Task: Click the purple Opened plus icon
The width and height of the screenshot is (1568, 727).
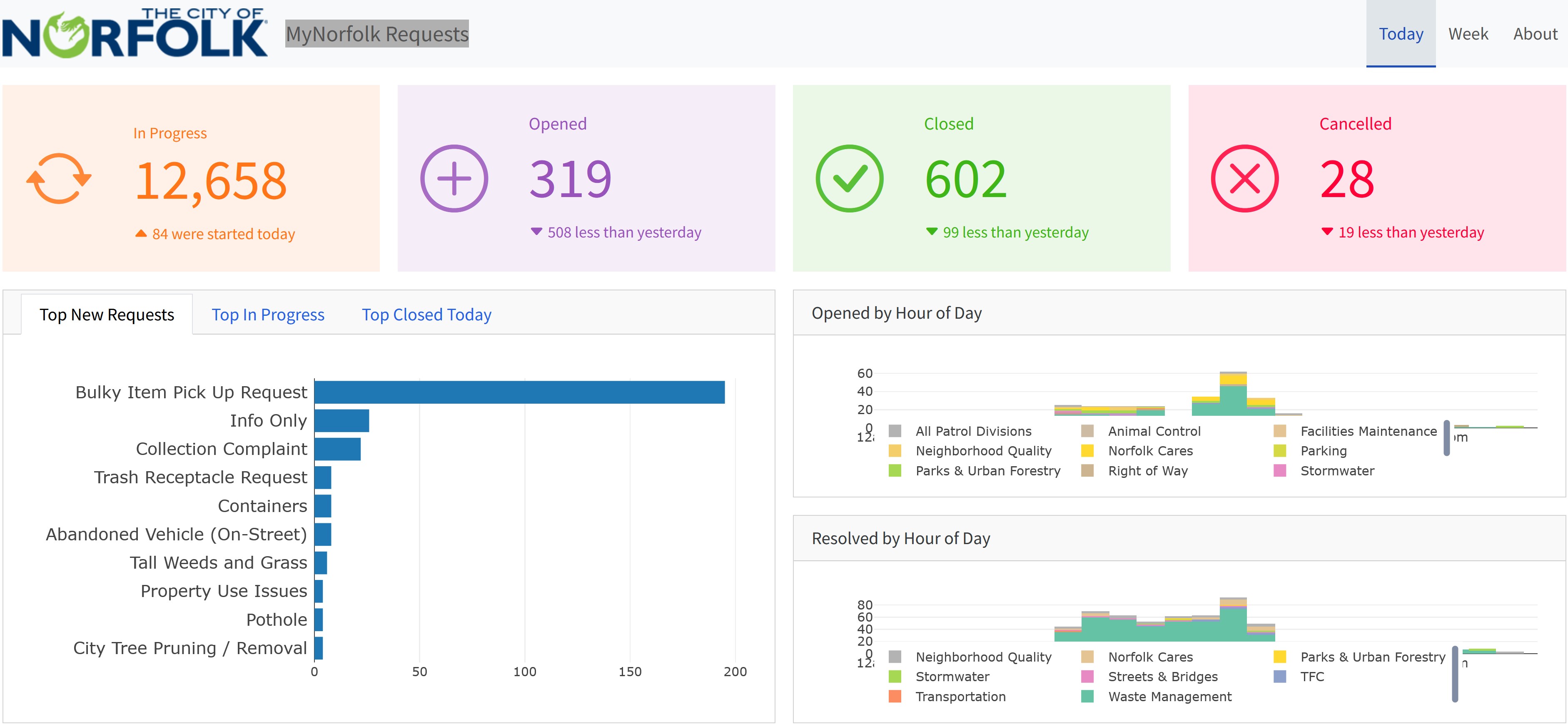Action: [x=454, y=178]
